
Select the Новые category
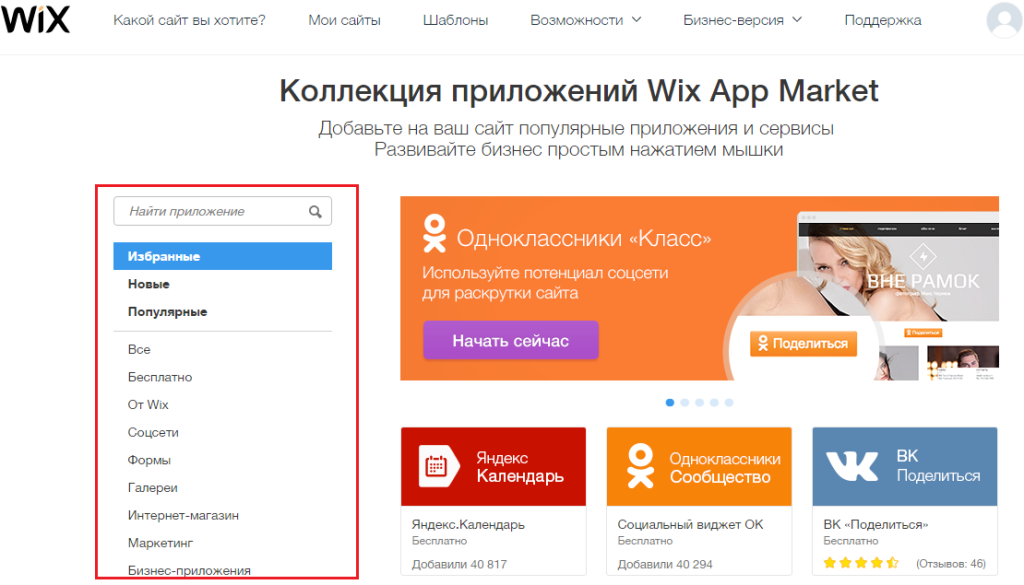(149, 284)
